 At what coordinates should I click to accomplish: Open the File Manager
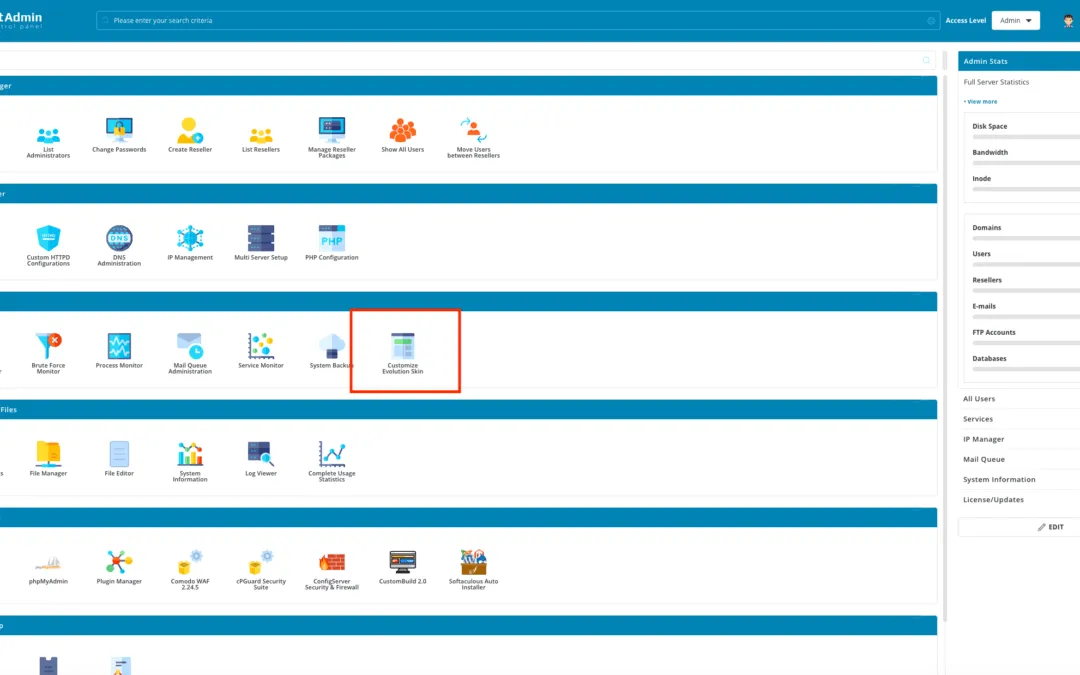(x=47, y=455)
